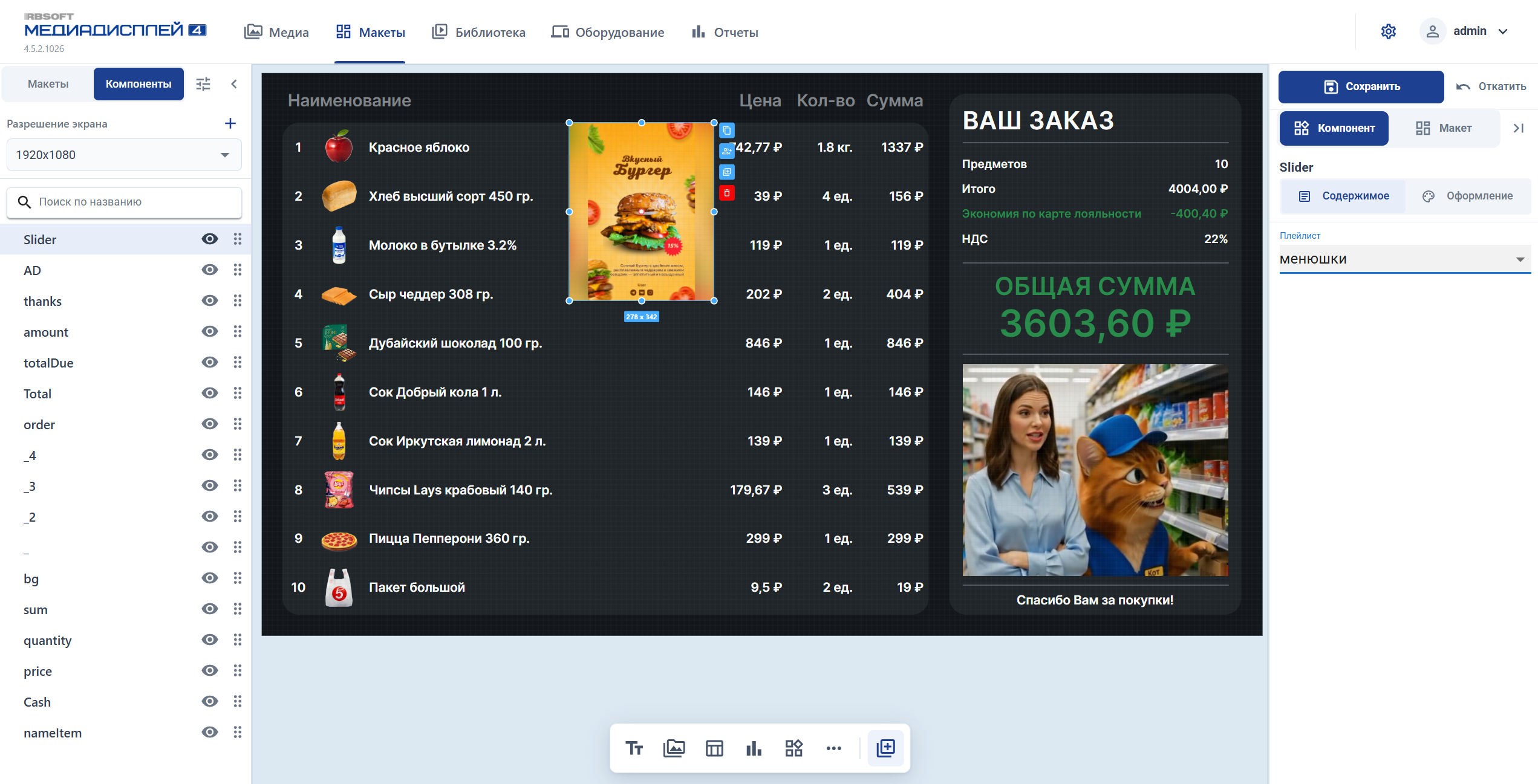1538x784 pixels.
Task: Hide the totalDue component
Action: (x=209, y=362)
